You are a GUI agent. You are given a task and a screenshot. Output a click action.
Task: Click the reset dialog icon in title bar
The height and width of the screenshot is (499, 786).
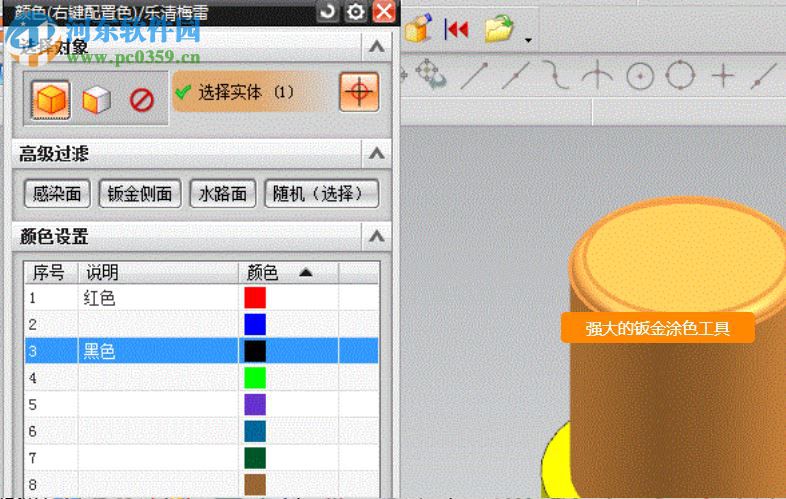click(328, 11)
